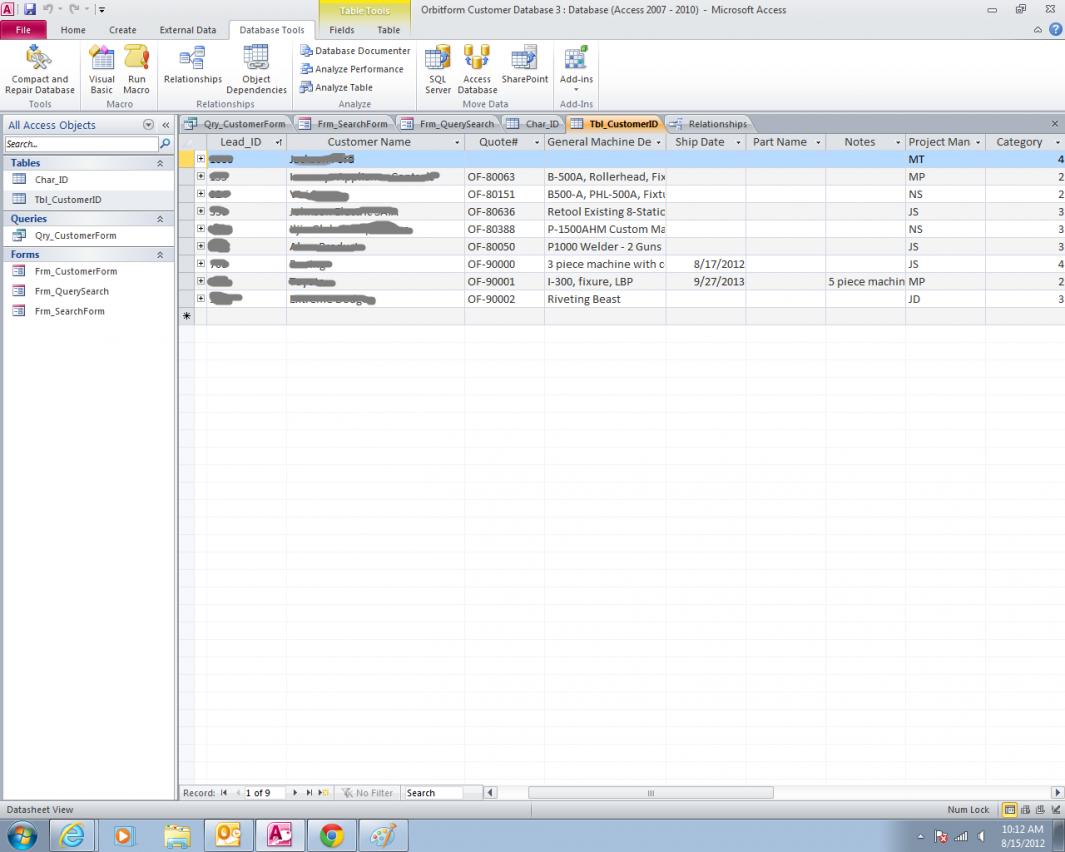This screenshot has height=852, width=1065.
Task: Collapse the Queries group
Action: tap(160, 219)
